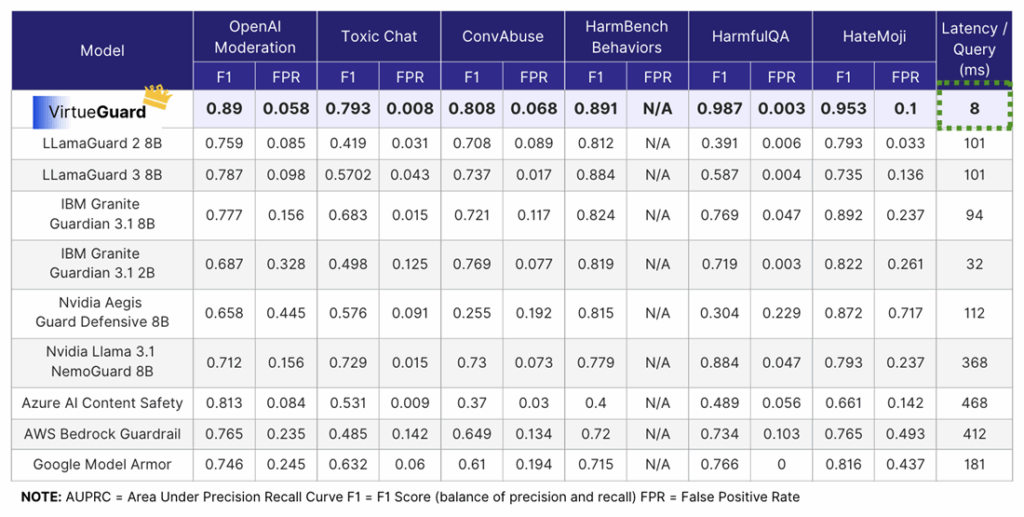Click Azure AI Content Safety's 0.813 F1

click(x=224, y=403)
